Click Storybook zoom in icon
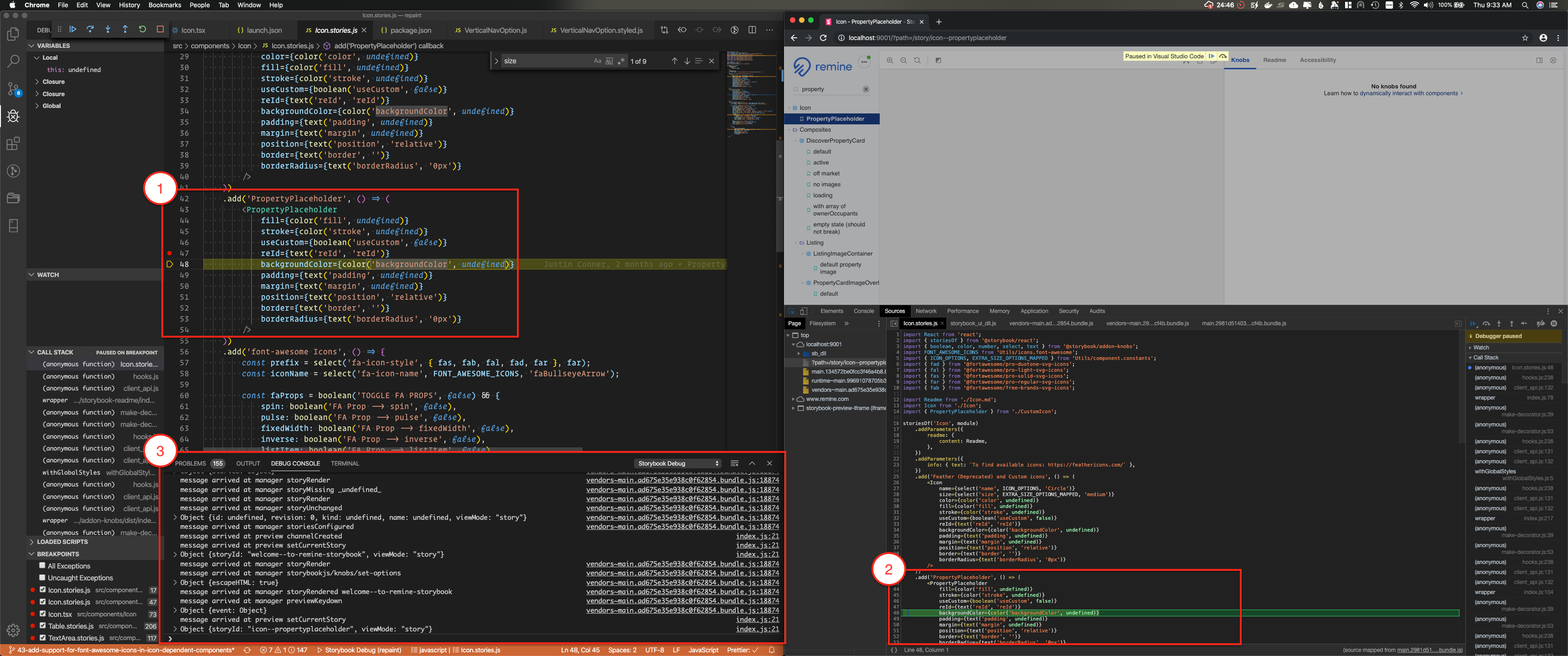Viewport: 1568px width, 656px height. (890, 60)
